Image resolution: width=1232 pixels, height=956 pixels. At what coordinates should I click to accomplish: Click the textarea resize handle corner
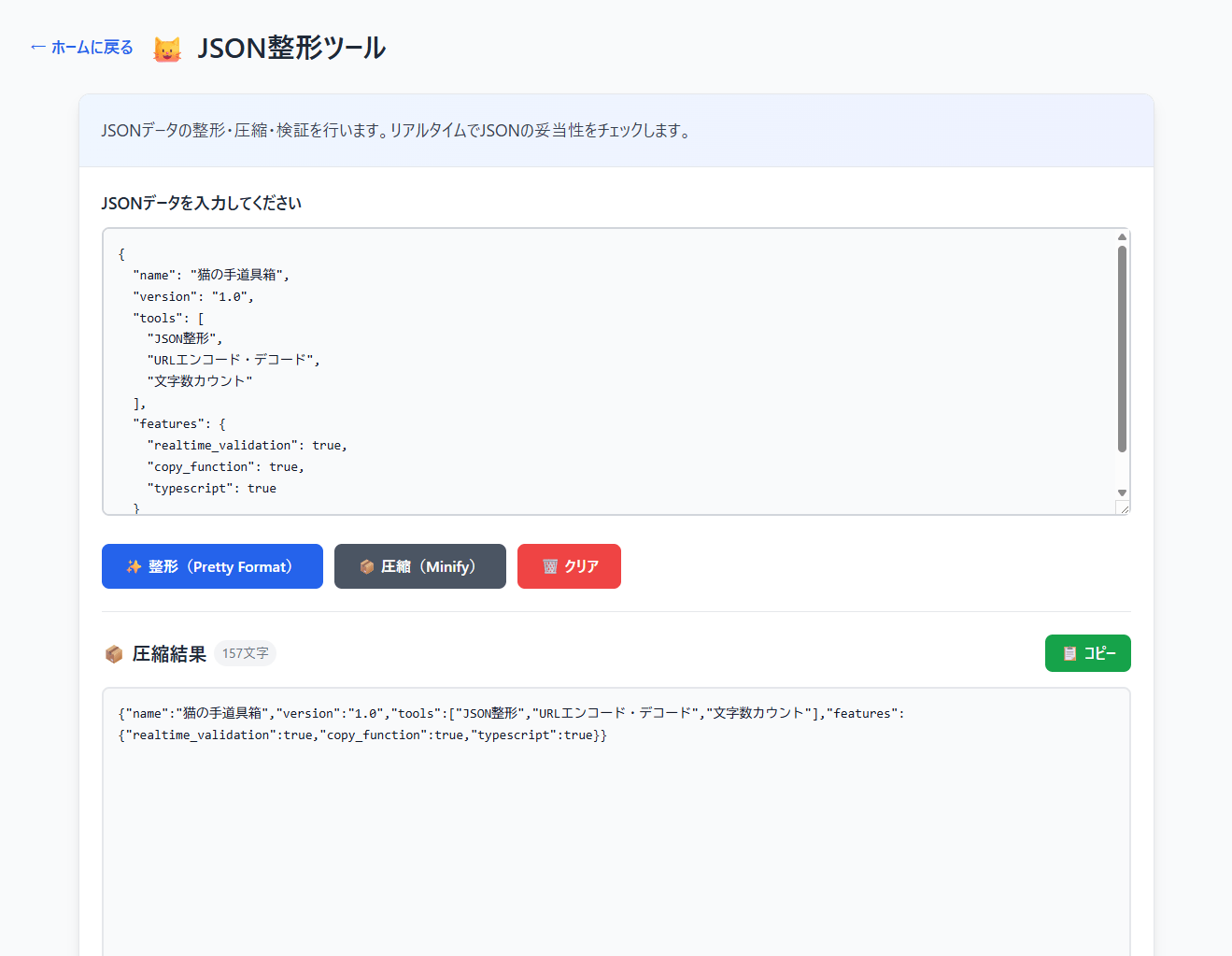(1124, 508)
